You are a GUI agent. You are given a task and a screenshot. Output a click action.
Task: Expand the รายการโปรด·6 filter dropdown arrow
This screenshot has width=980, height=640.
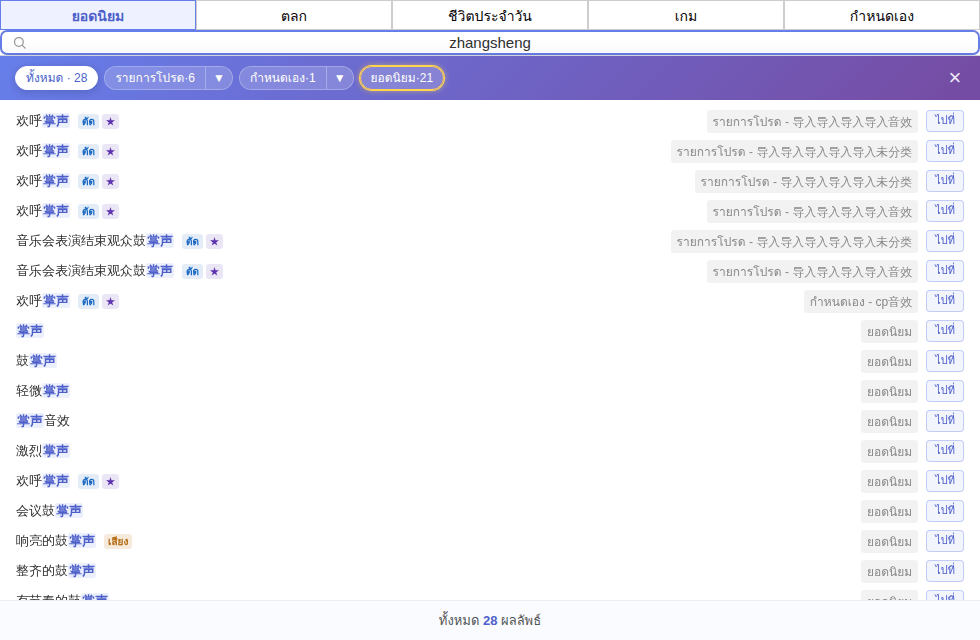click(219, 78)
